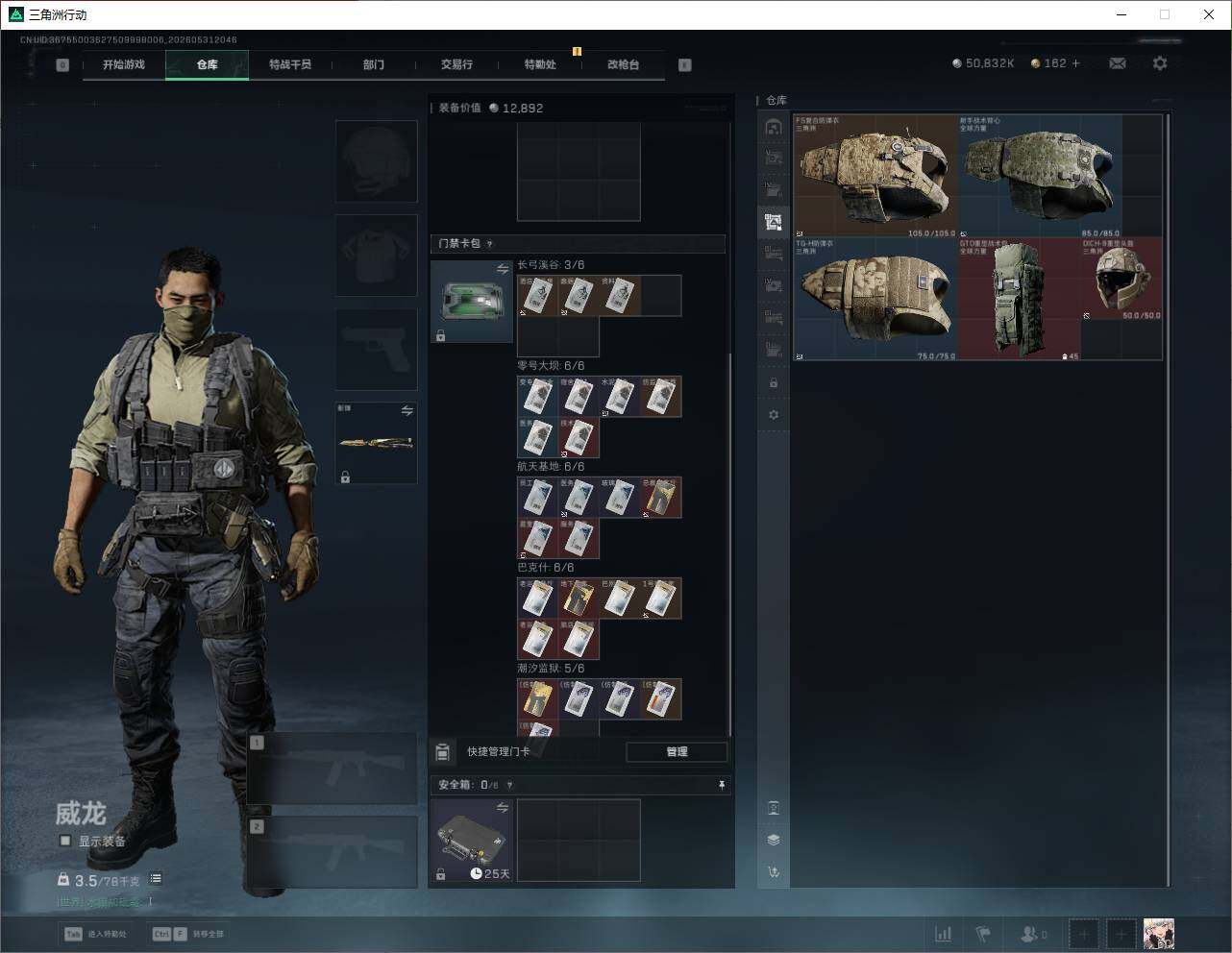Show help for 门禁卡包
Screen dimensions: 1232x953
[490, 244]
